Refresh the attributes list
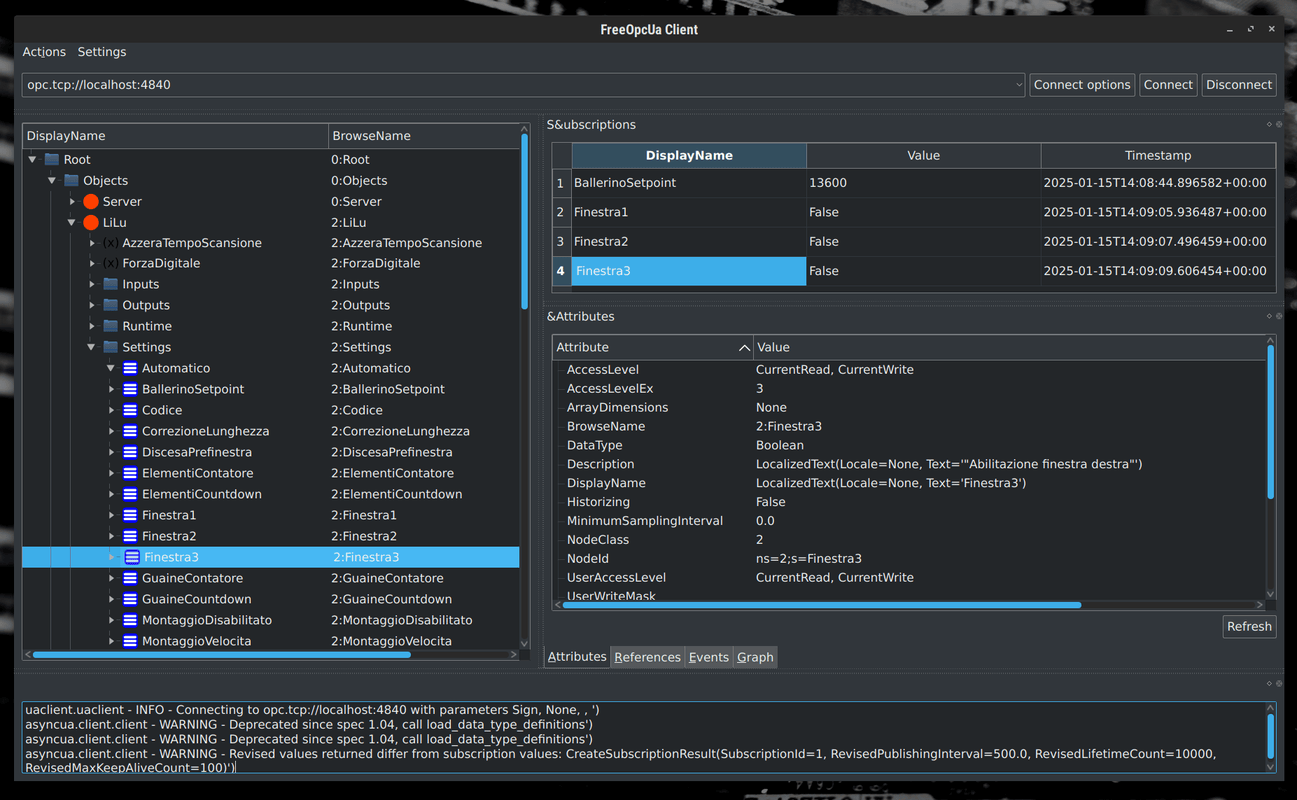 tap(1249, 627)
